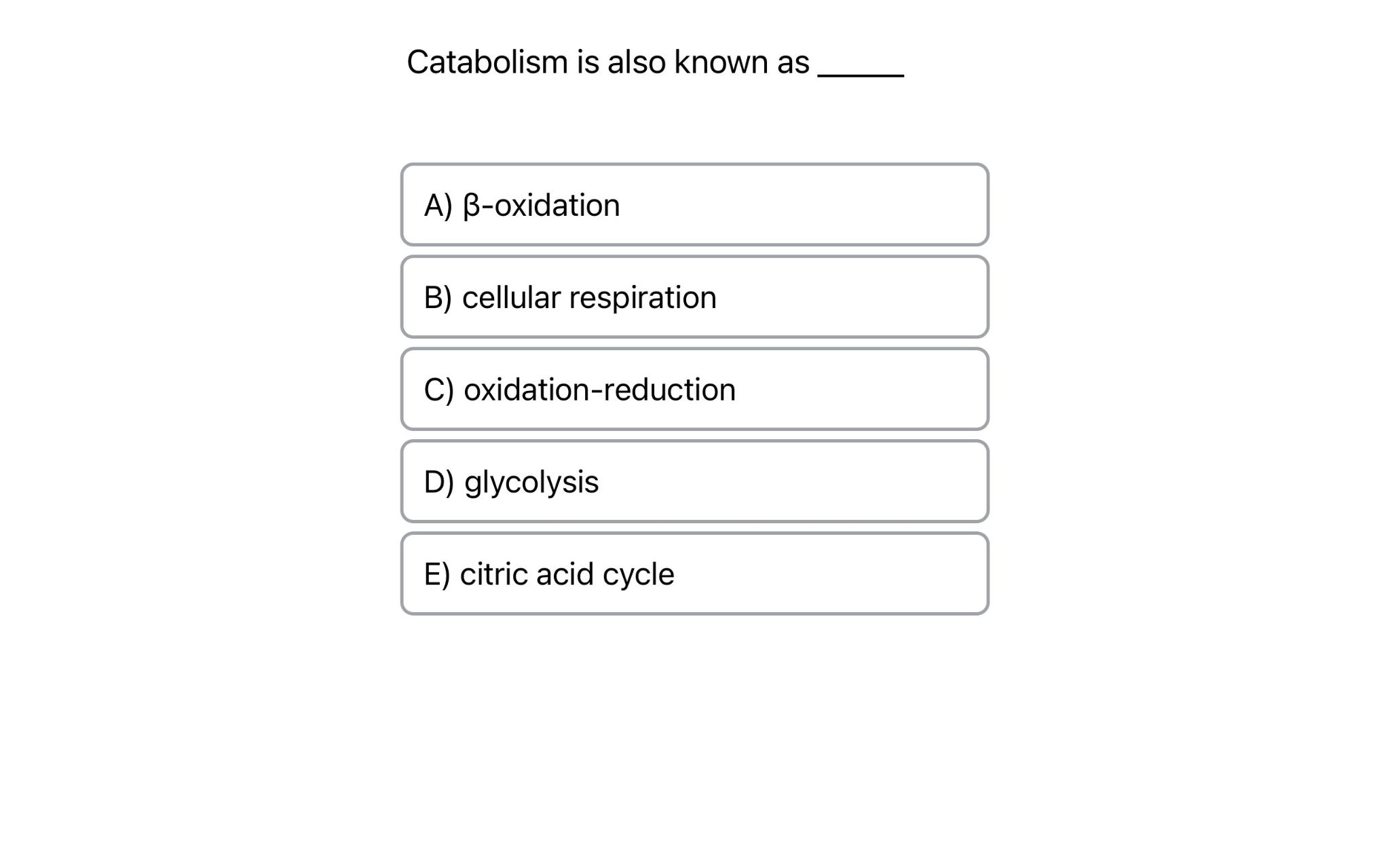
Task: Pick glycolysis from the answer list
Action: coord(694,480)
